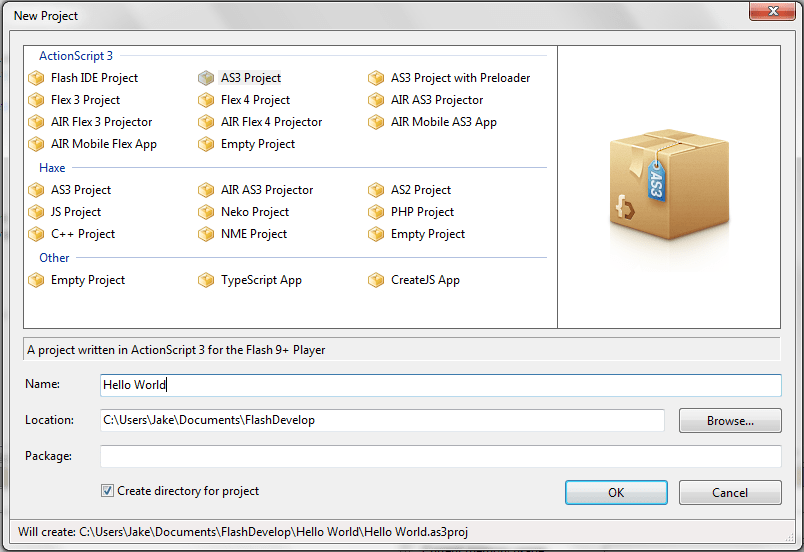Select ActionScript 3 AIR AS3 Projector icon
804x552 pixels.
click(x=376, y=100)
